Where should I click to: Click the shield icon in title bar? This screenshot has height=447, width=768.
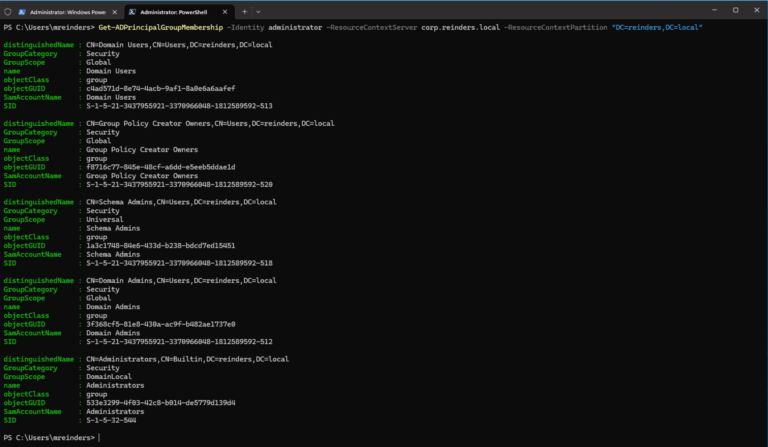coord(7,12)
